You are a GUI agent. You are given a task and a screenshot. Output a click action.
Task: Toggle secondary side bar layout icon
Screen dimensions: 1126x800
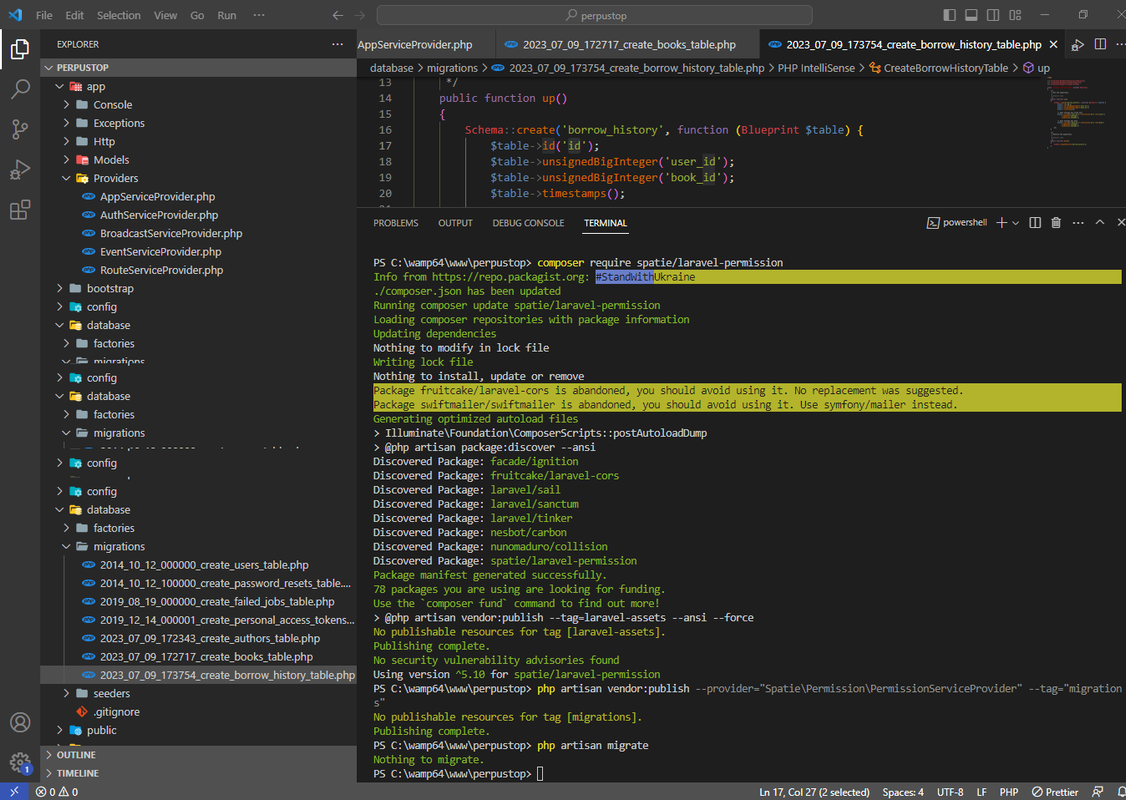click(x=993, y=15)
